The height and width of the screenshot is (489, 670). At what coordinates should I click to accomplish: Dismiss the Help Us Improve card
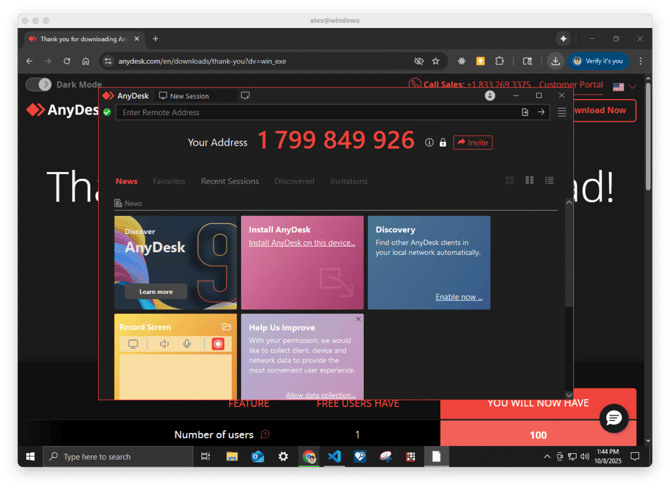pos(358,319)
